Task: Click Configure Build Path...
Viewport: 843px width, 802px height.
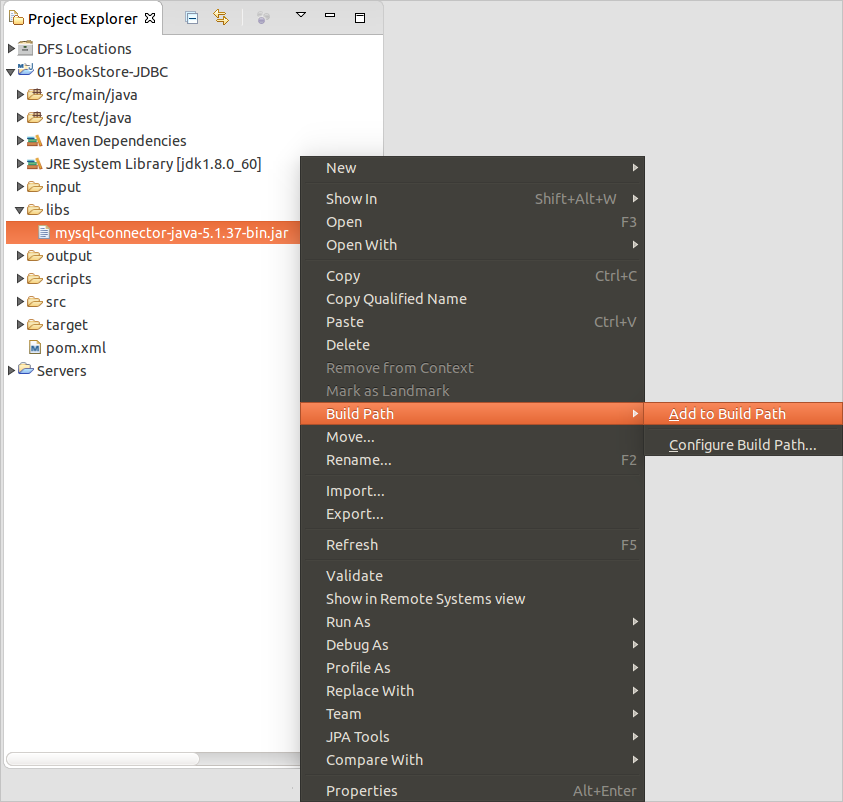Action: 744,445
